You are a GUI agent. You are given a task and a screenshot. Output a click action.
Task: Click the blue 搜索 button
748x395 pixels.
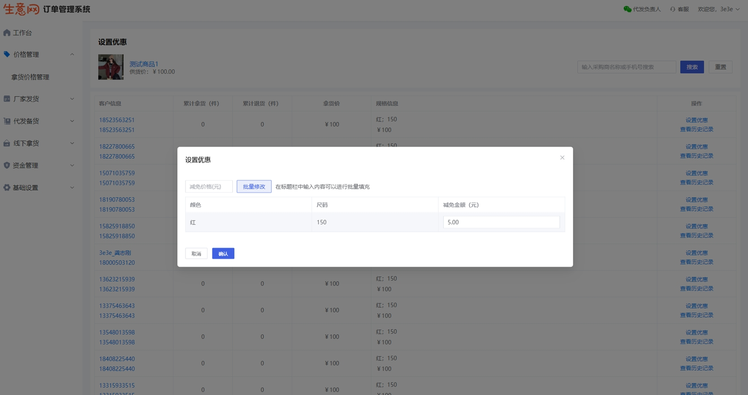pyautogui.click(x=692, y=67)
